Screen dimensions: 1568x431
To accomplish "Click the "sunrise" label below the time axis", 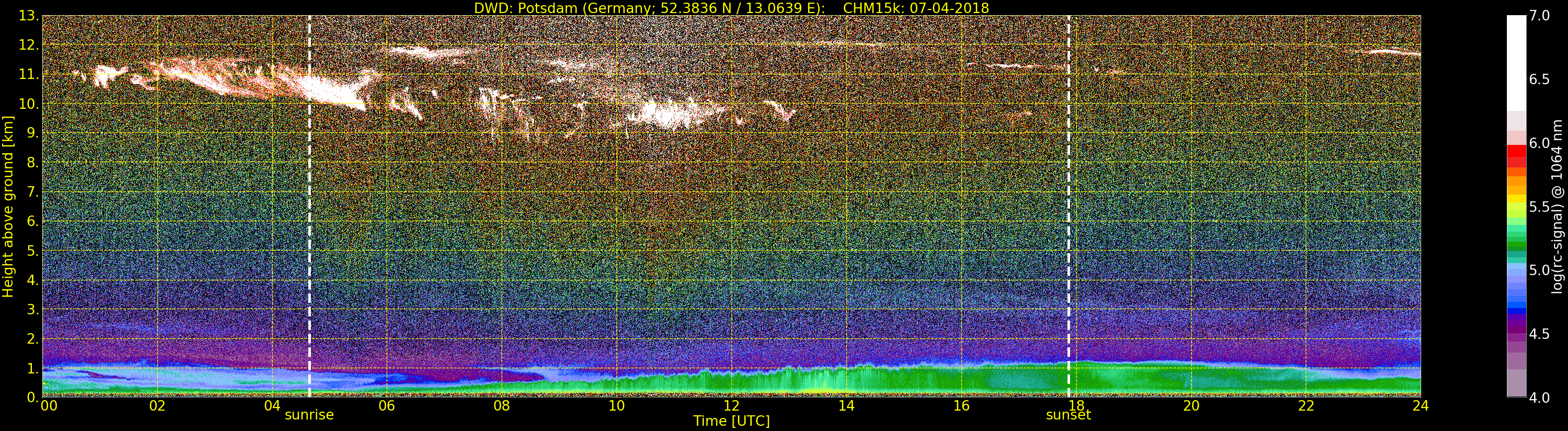I will (309, 415).
